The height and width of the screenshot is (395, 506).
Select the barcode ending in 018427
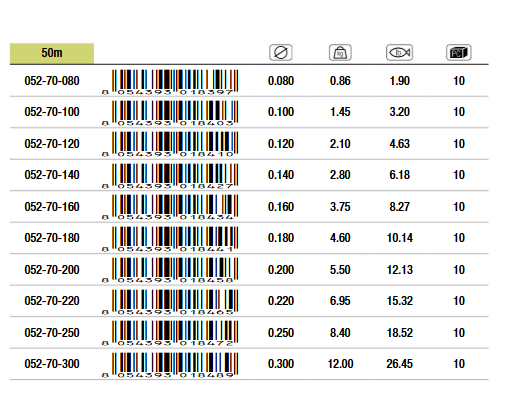pos(170,176)
